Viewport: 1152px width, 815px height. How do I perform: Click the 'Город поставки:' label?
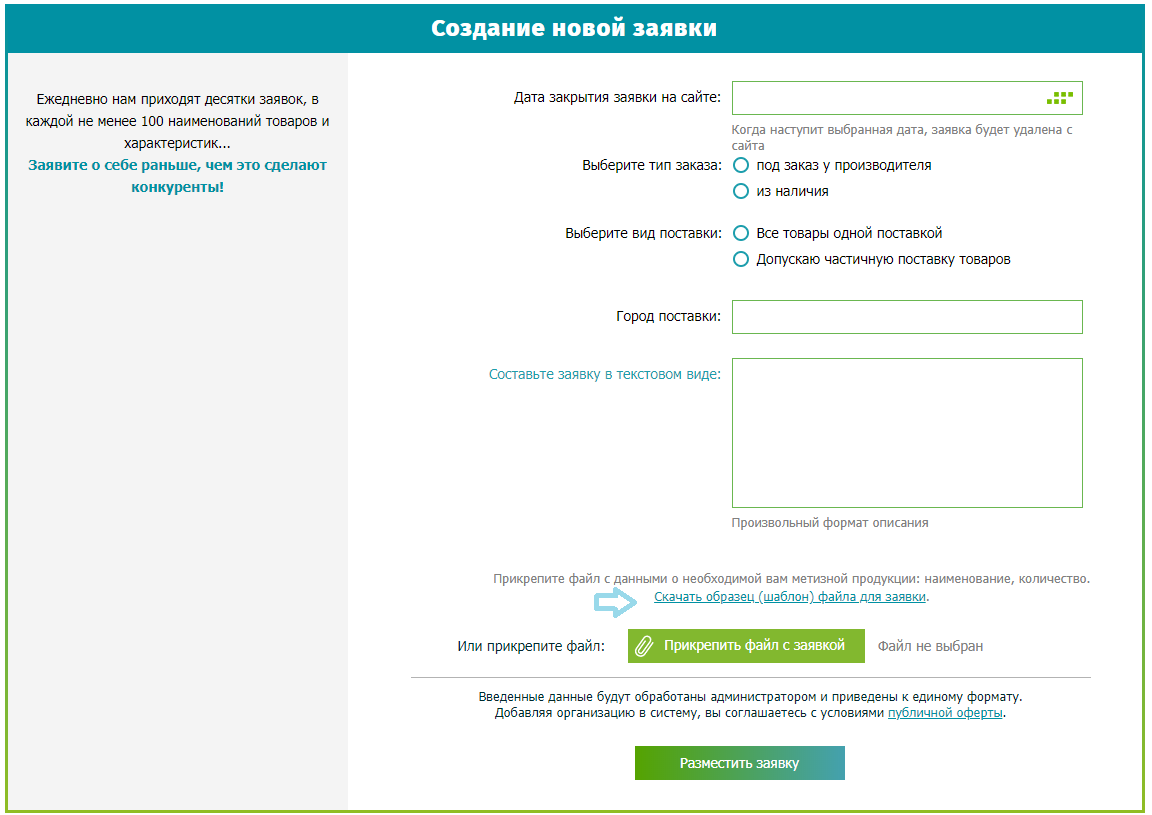669,316
